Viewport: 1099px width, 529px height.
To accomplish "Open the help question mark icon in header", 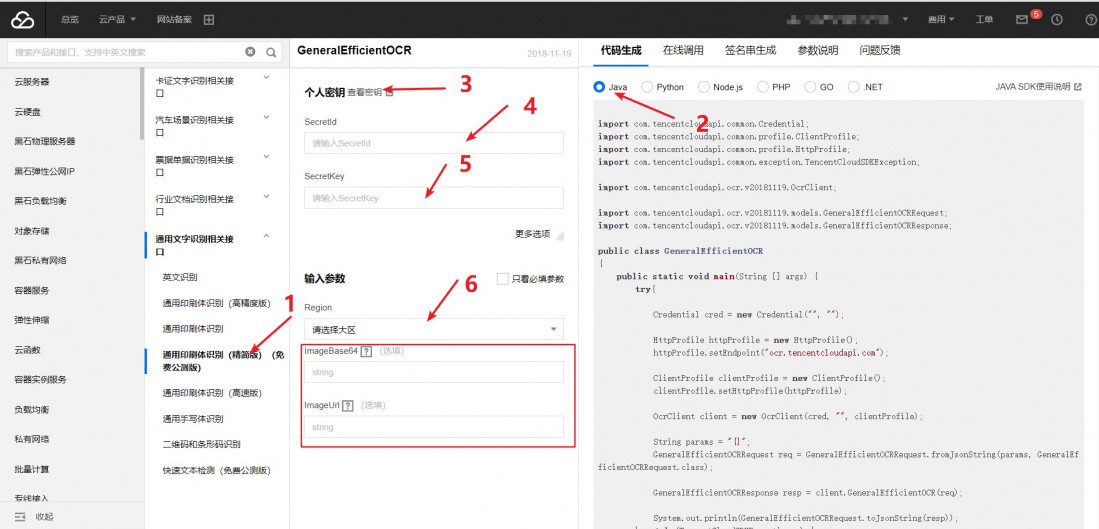I will point(1090,19).
